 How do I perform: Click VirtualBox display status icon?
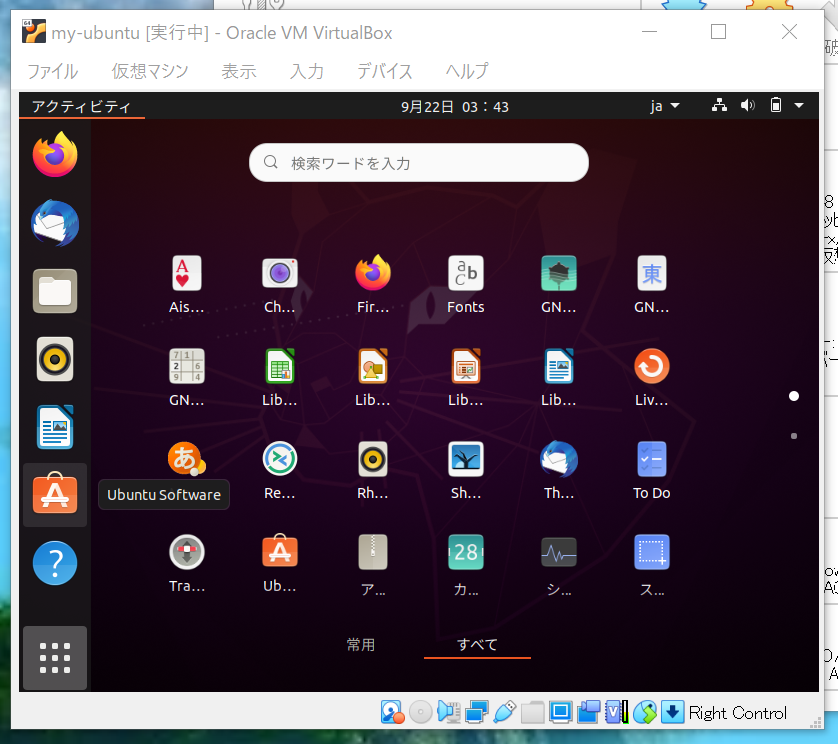pos(561,712)
